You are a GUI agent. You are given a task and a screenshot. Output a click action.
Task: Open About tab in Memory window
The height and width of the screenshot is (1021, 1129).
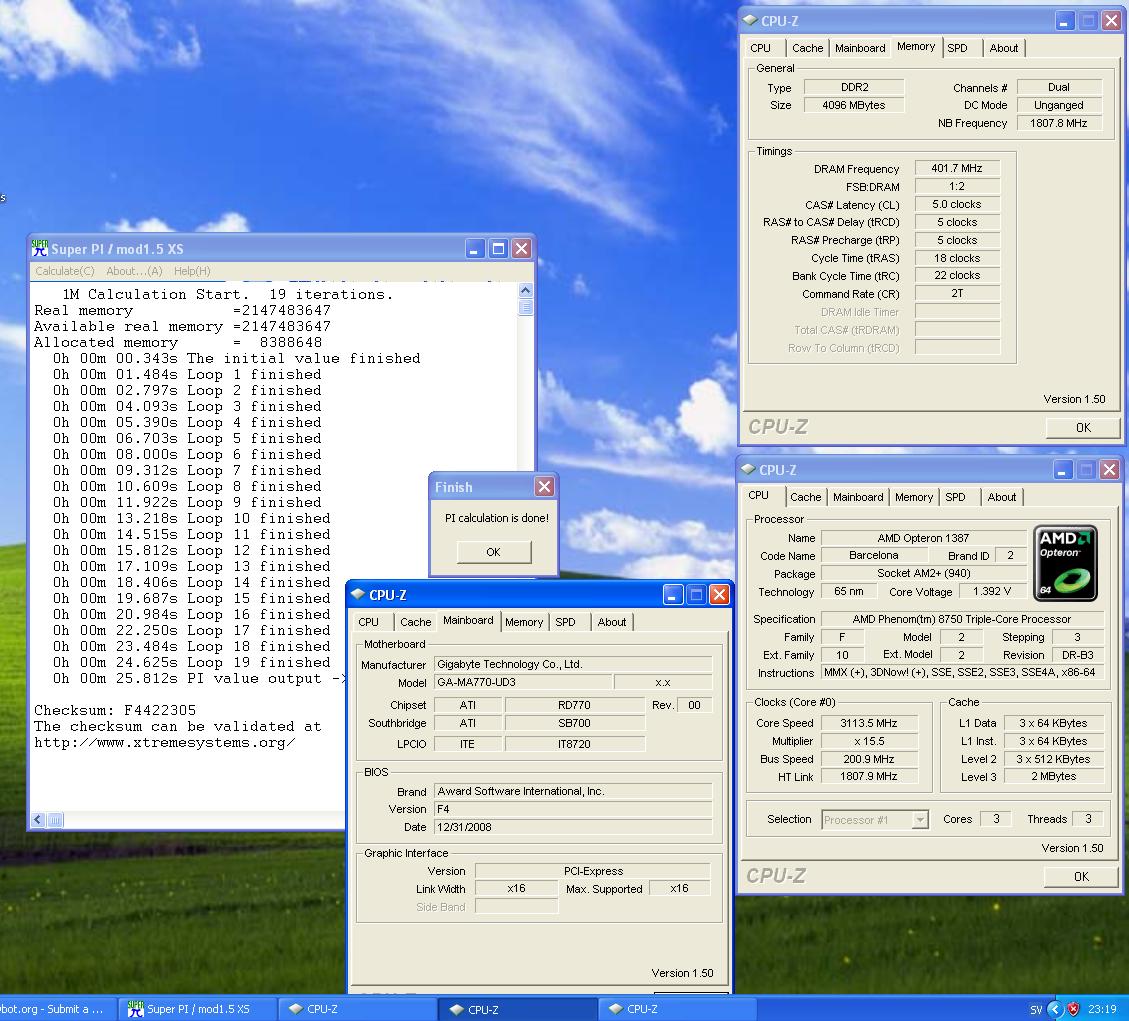[x=1003, y=48]
